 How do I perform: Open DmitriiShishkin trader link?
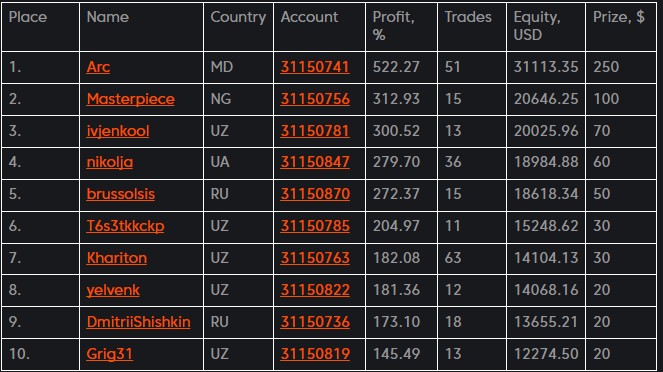coord(138,322)
